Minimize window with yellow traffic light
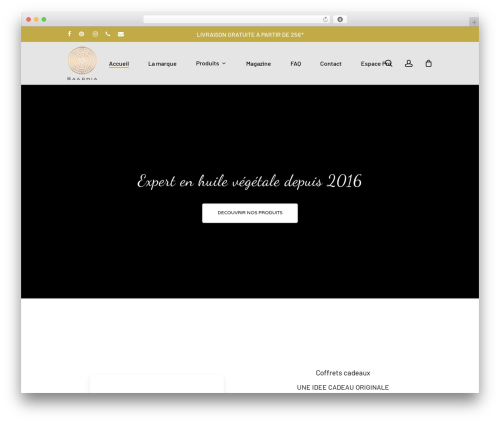The height and width of the screenshot is (423, 500). 36,19
